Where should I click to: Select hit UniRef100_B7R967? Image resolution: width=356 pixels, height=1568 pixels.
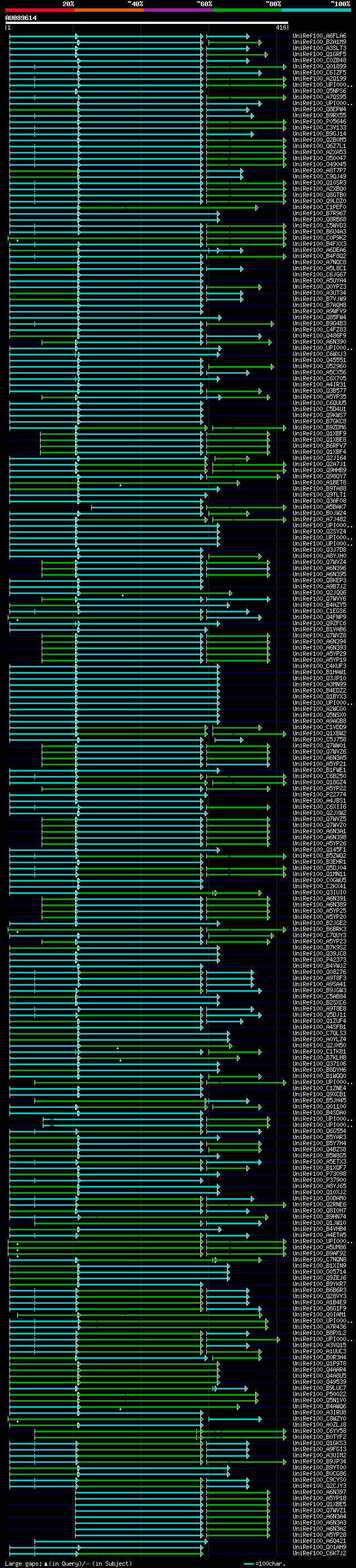pos(319,214)
